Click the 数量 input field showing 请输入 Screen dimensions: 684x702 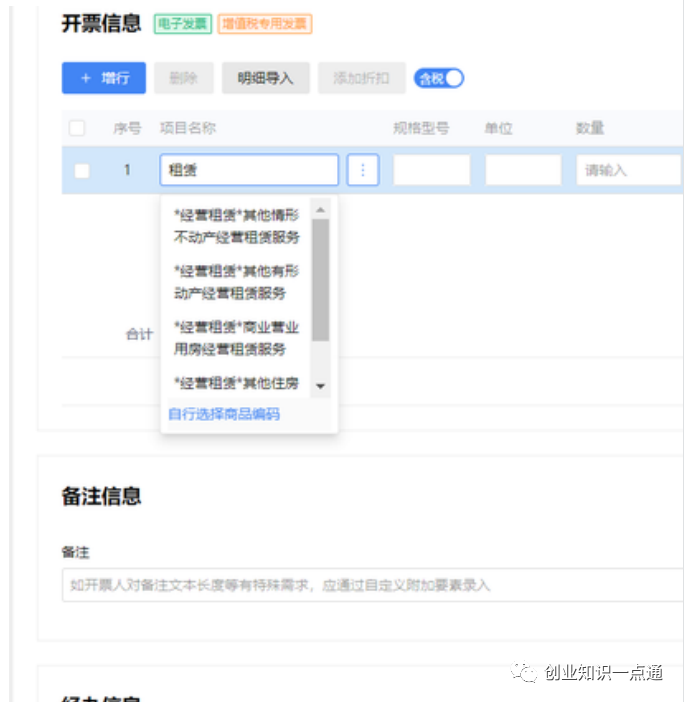click(629, 170)
